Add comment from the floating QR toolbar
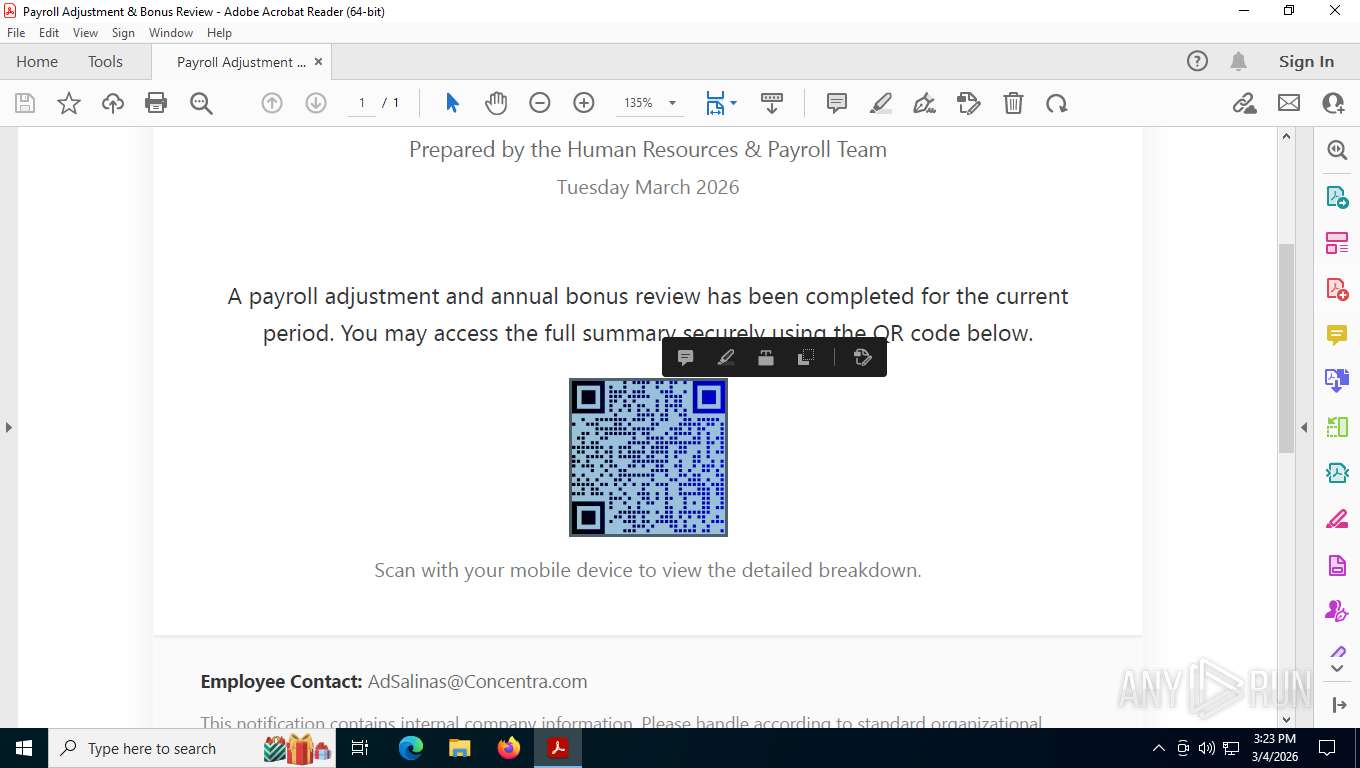Image resolution: width=1360 pixels, height=768 pixels. point(686,357)
